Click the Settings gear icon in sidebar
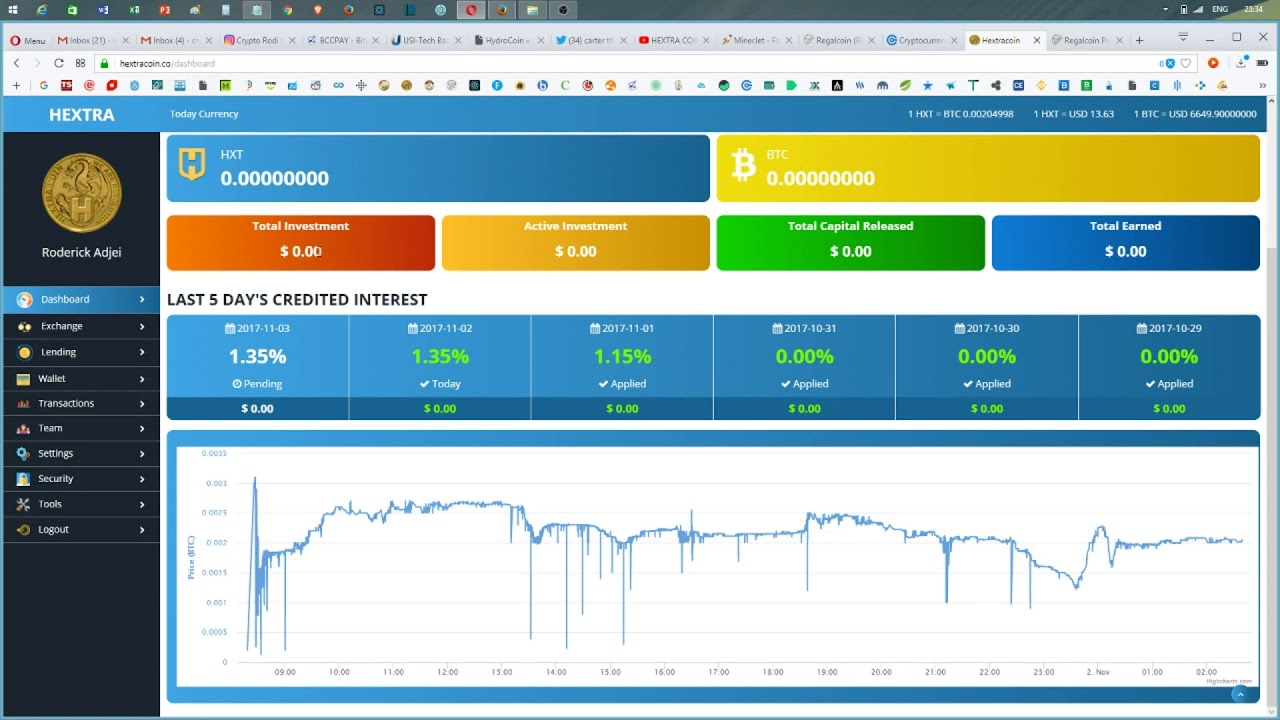1280x720 pixels. tap(24, 454)
